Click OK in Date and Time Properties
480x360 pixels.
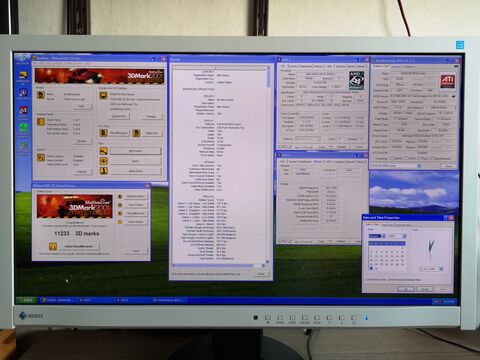pyautogui.click(x=407, y=289)
